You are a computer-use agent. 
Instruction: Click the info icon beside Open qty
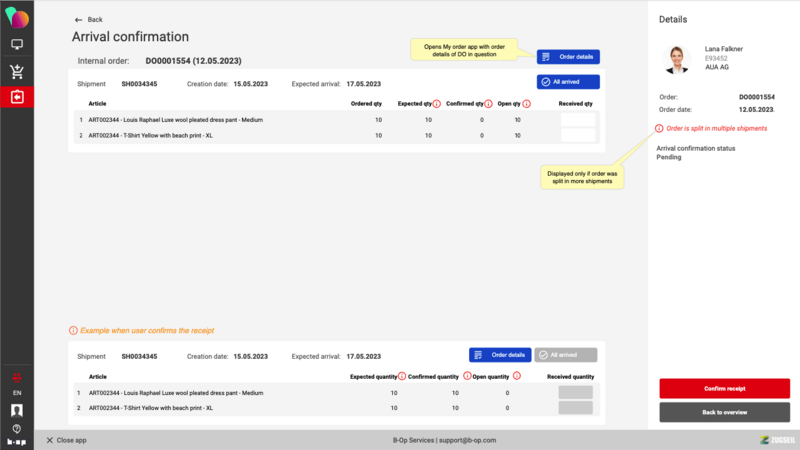click(x=526, y=103)
